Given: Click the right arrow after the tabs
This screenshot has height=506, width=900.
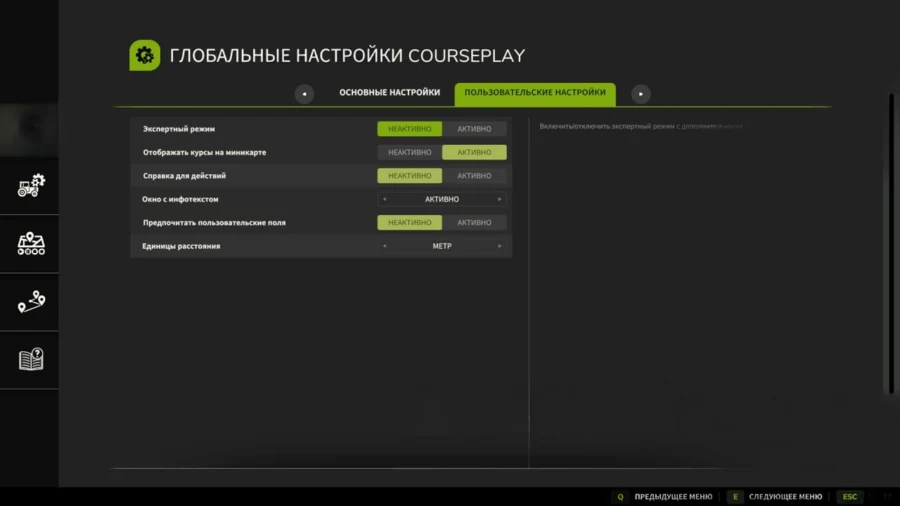Looking at the screenshot, I should [640, 93].
